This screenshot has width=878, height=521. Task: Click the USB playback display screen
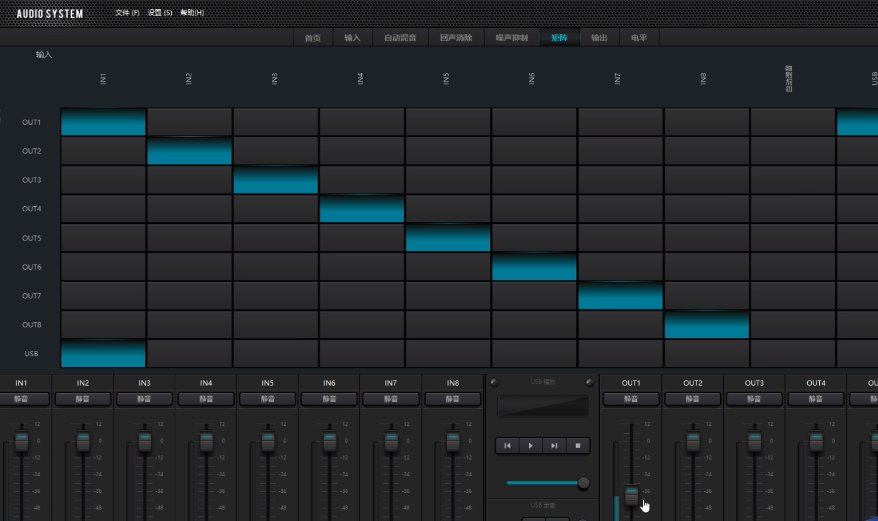[543, 406]
